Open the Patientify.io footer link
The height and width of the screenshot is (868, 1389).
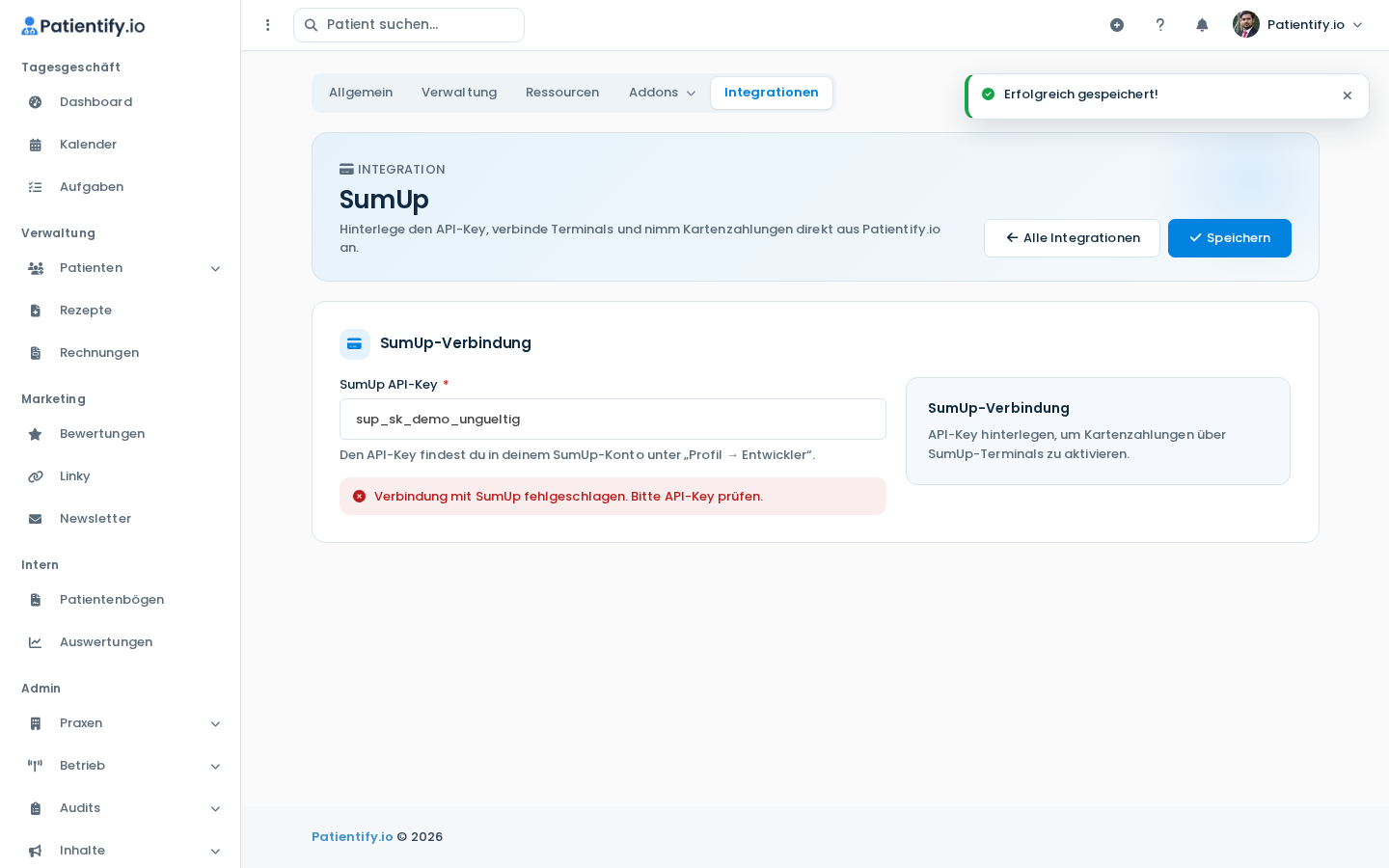coord(352,837)
